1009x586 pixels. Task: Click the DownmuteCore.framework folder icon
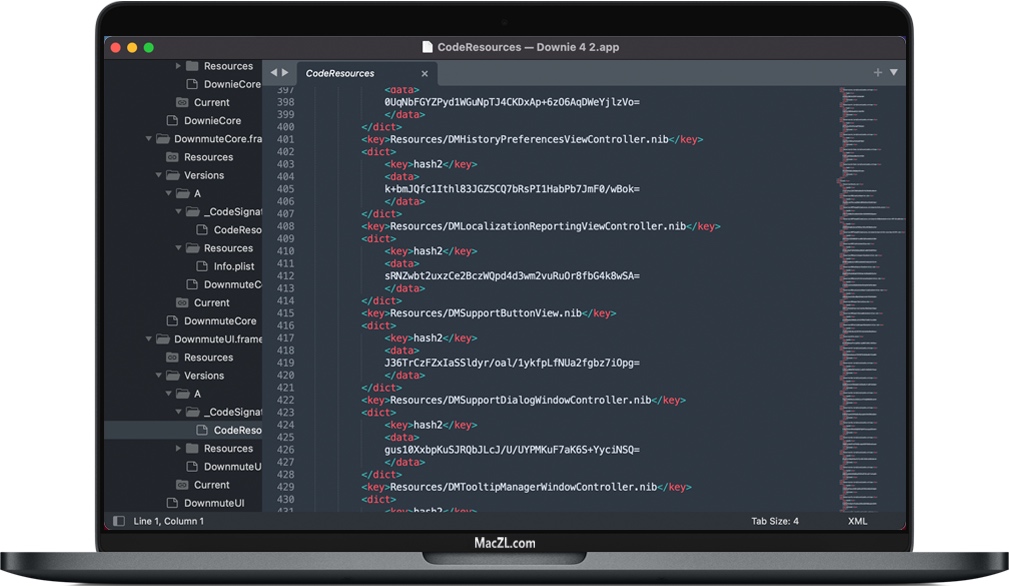163,139
